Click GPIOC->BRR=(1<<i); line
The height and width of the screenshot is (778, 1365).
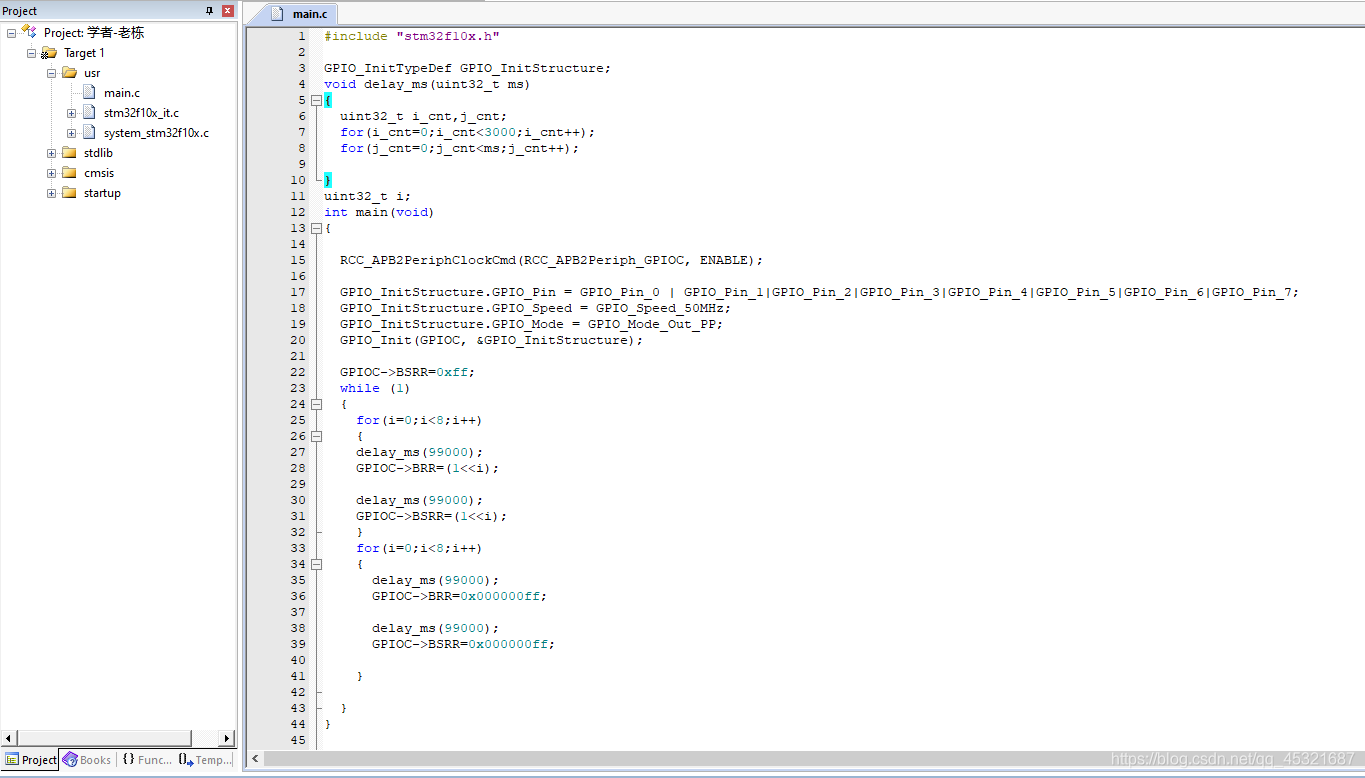427,468
